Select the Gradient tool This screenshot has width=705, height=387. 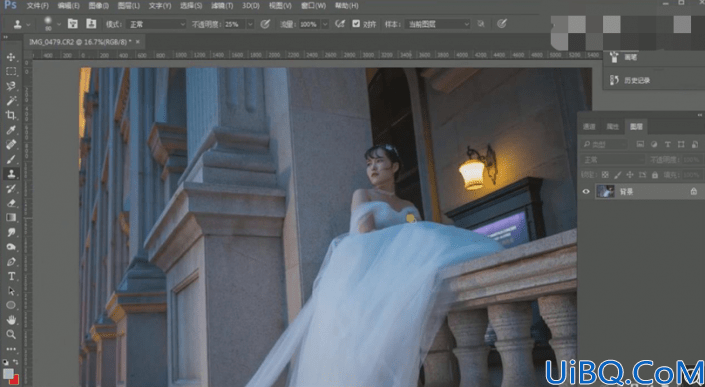coord(11,218)
